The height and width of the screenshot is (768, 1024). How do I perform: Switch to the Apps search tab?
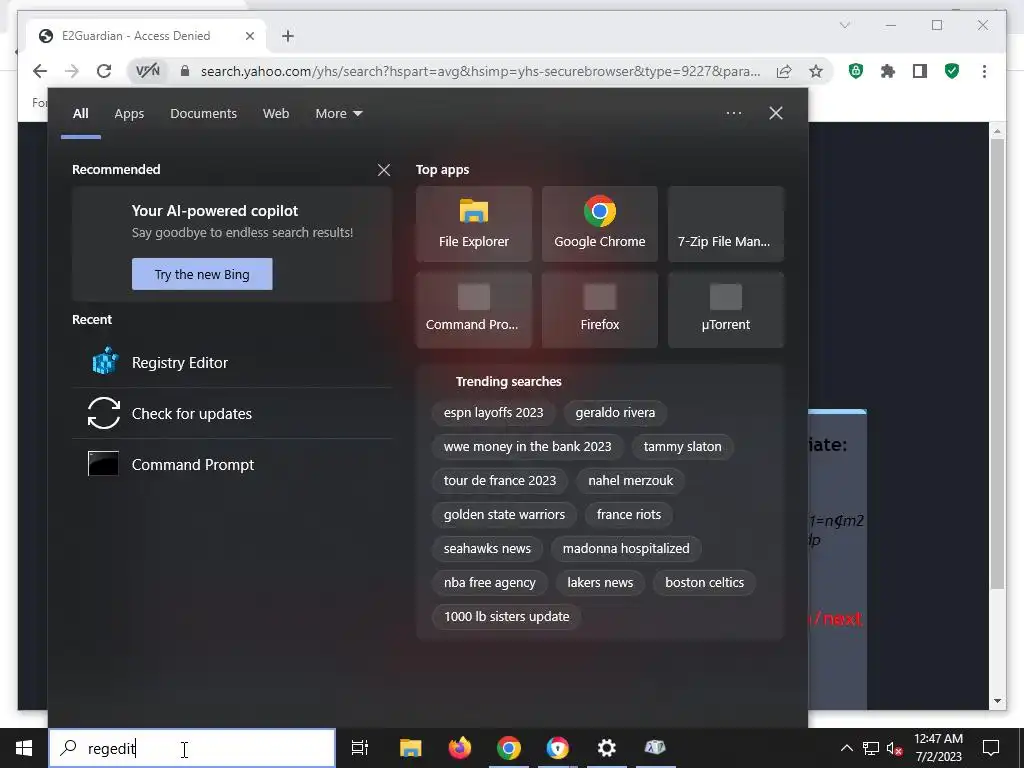pos(129,114)
